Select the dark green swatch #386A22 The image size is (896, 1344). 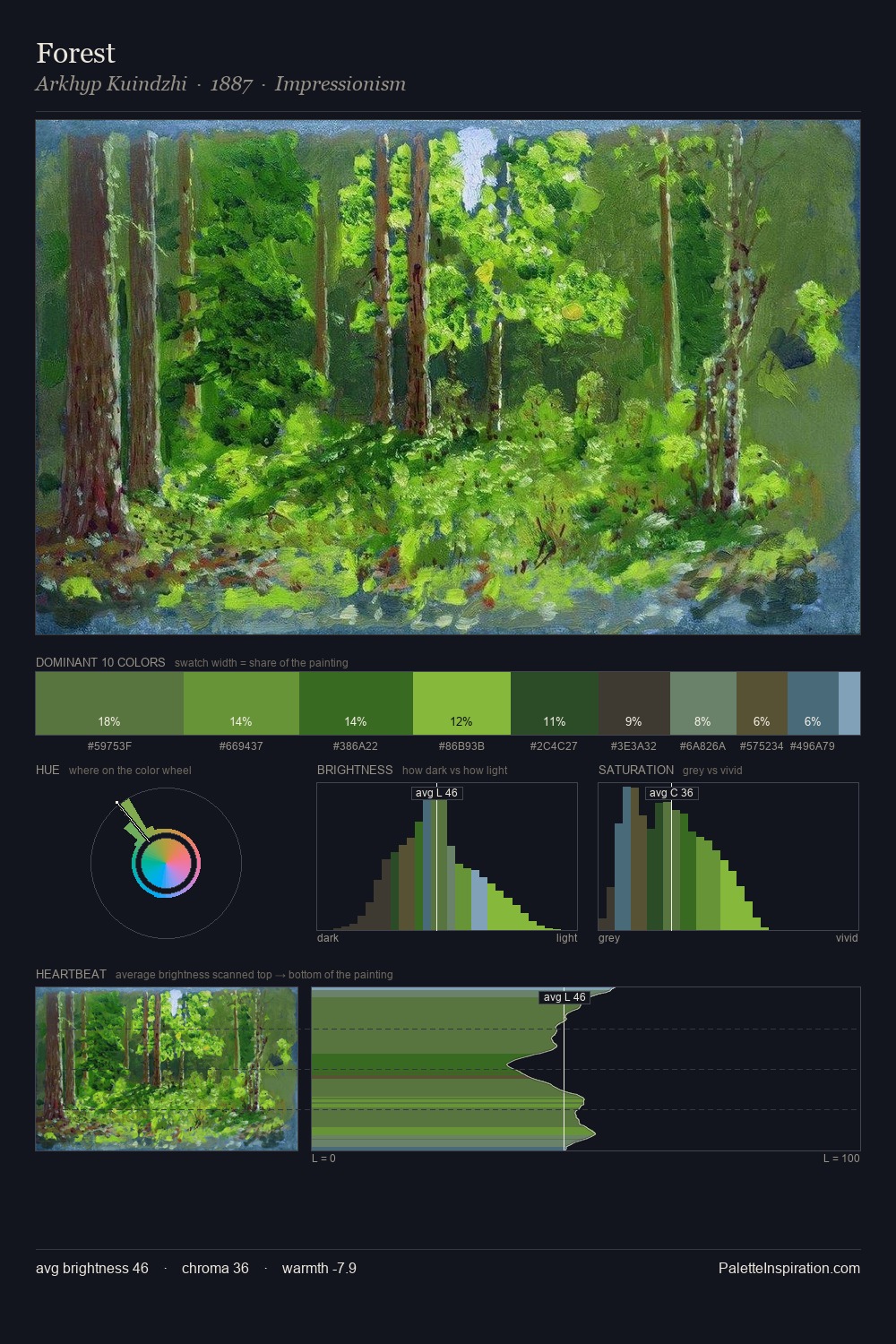pos(356,703)
